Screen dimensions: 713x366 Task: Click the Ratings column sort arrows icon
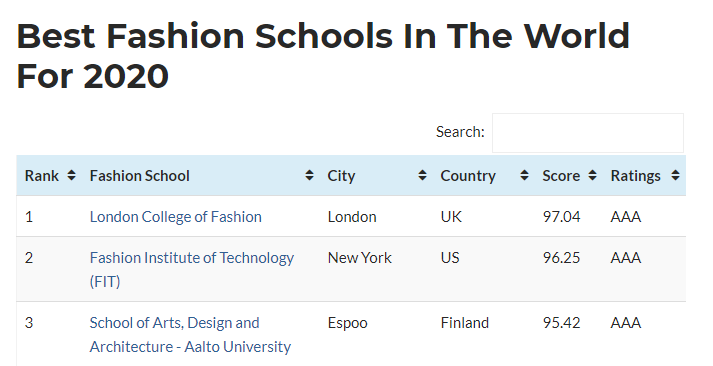click(675, 175)
